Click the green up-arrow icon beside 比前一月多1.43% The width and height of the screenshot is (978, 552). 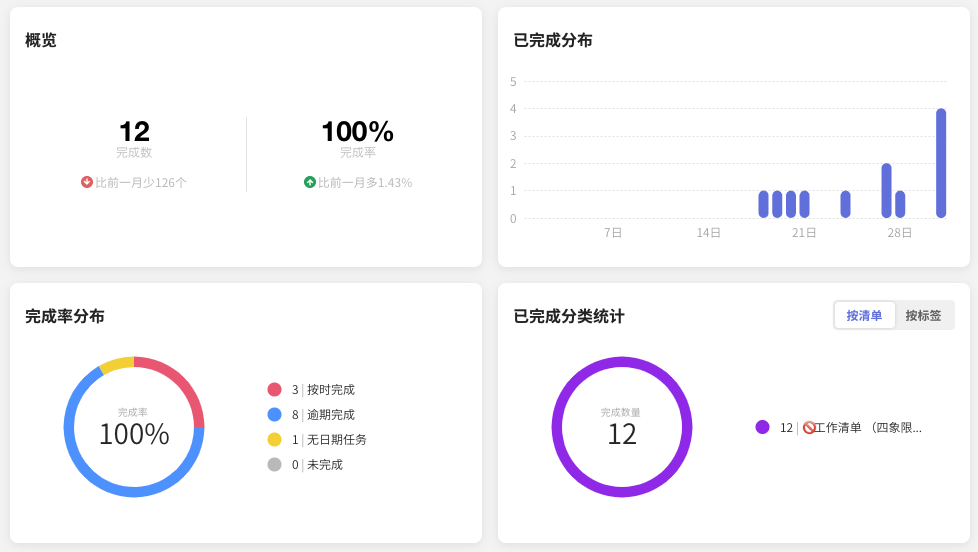pyautogui.click(x=309, y=182)
